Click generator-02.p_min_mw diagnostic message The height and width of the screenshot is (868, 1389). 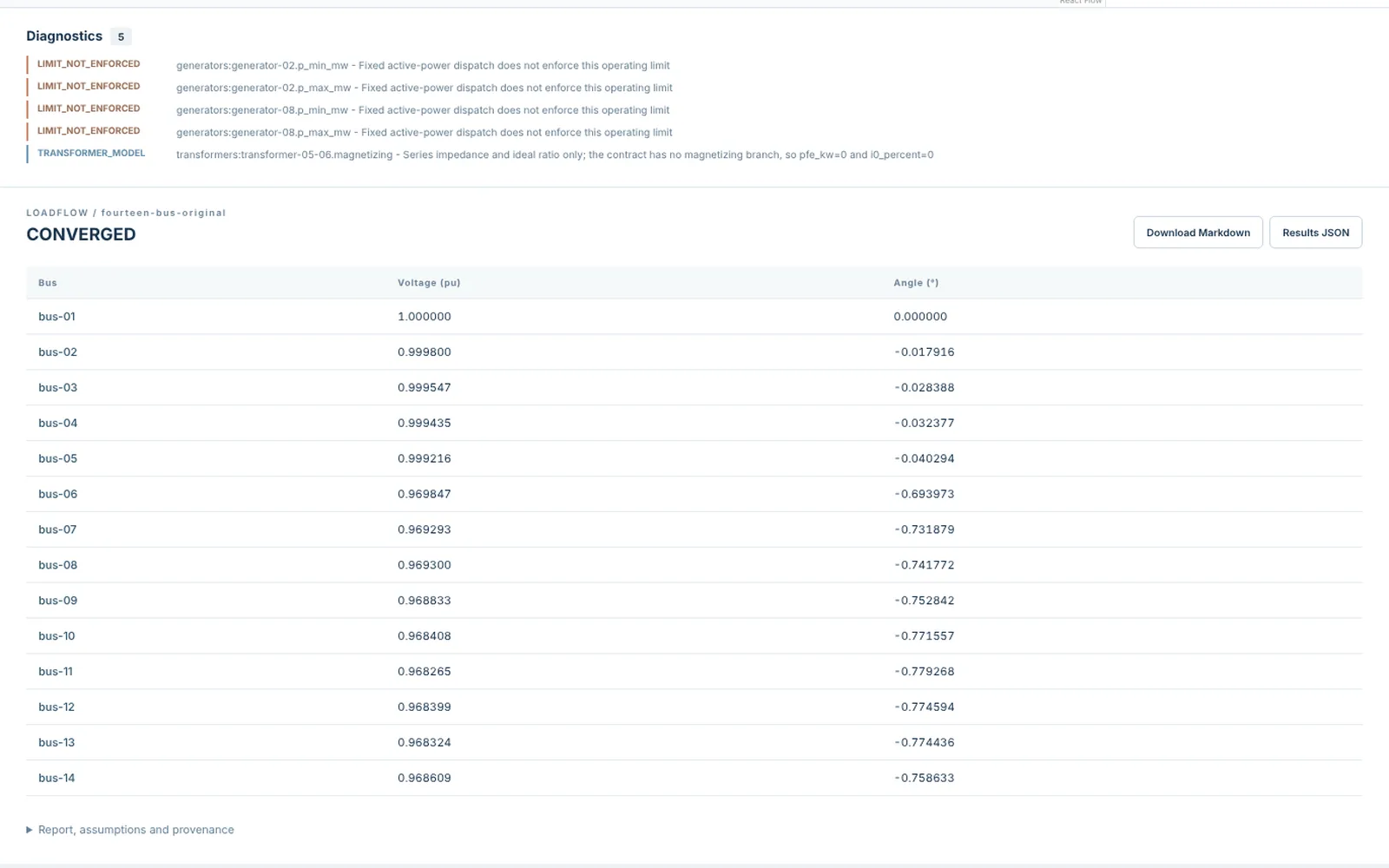click(423, 65)
